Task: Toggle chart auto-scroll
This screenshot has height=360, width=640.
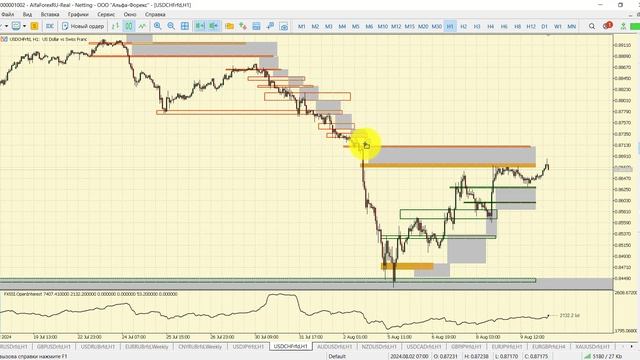Action: point(200,26)
